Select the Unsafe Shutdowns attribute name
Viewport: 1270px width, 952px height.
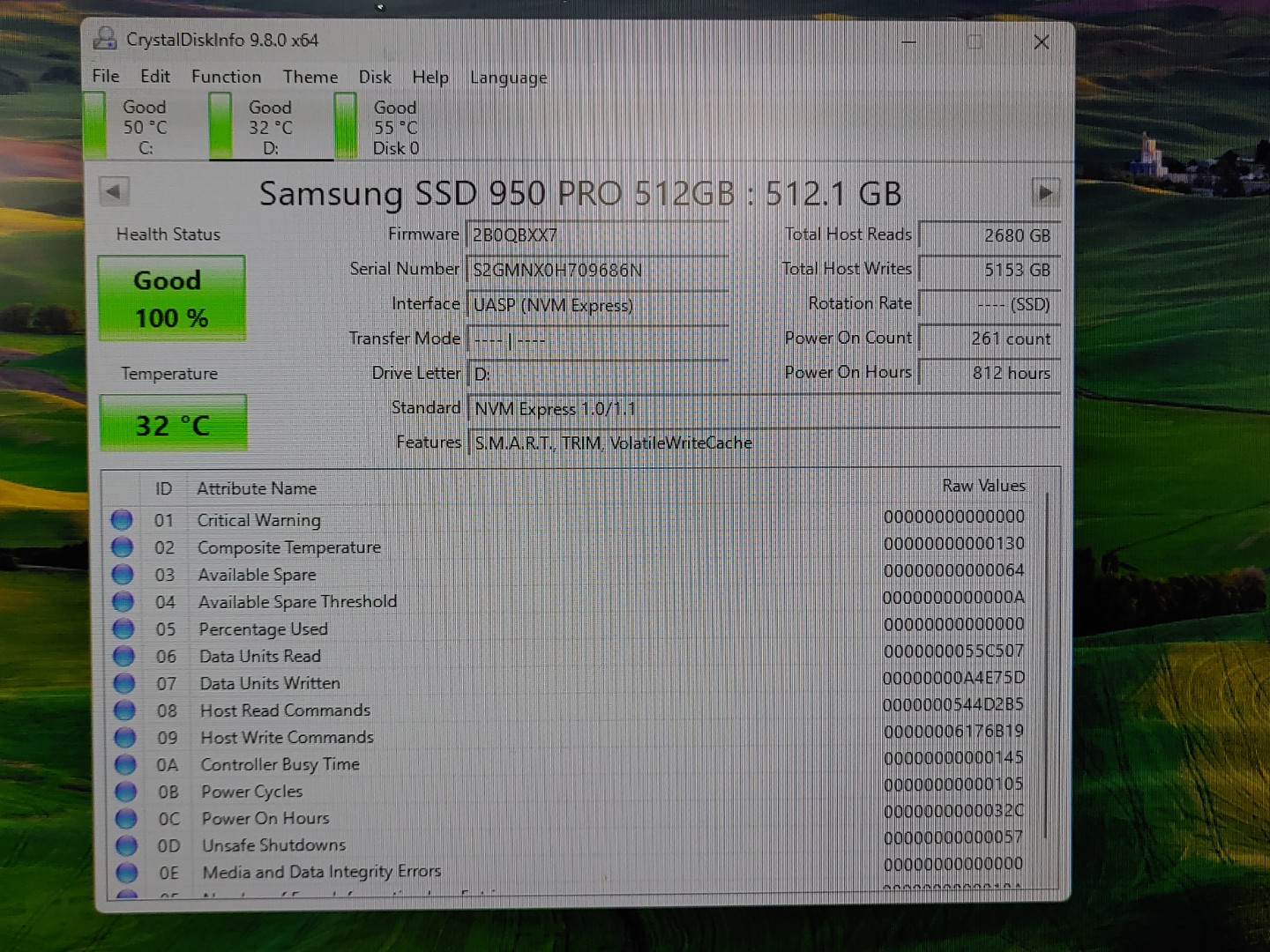(273, 845)
